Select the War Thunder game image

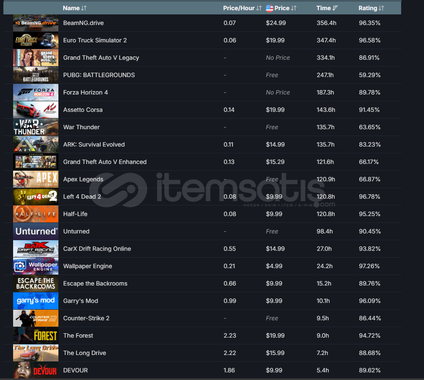click(x=36, y=127)
